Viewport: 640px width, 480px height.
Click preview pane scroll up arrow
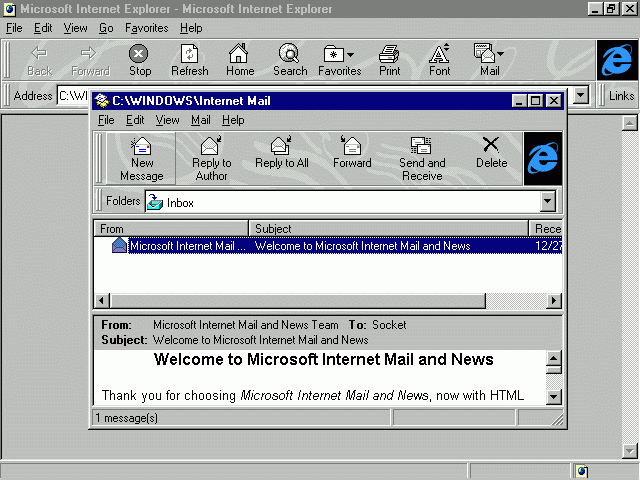click(x=554, y=358)
